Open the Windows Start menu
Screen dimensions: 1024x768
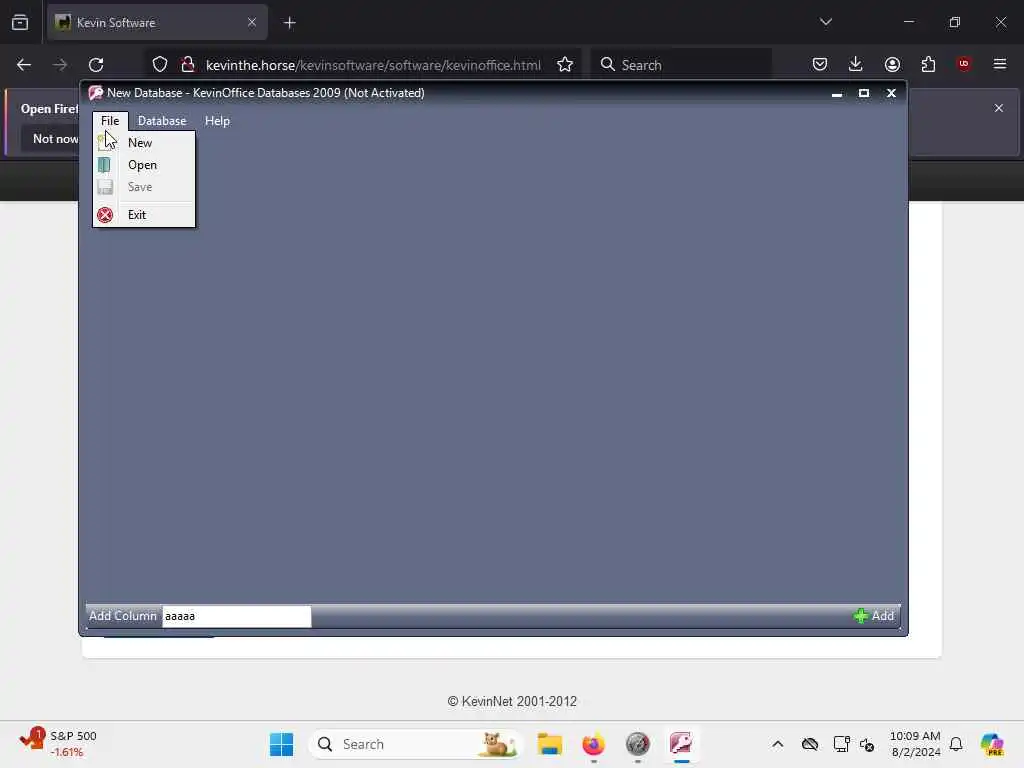coord(281,744)
